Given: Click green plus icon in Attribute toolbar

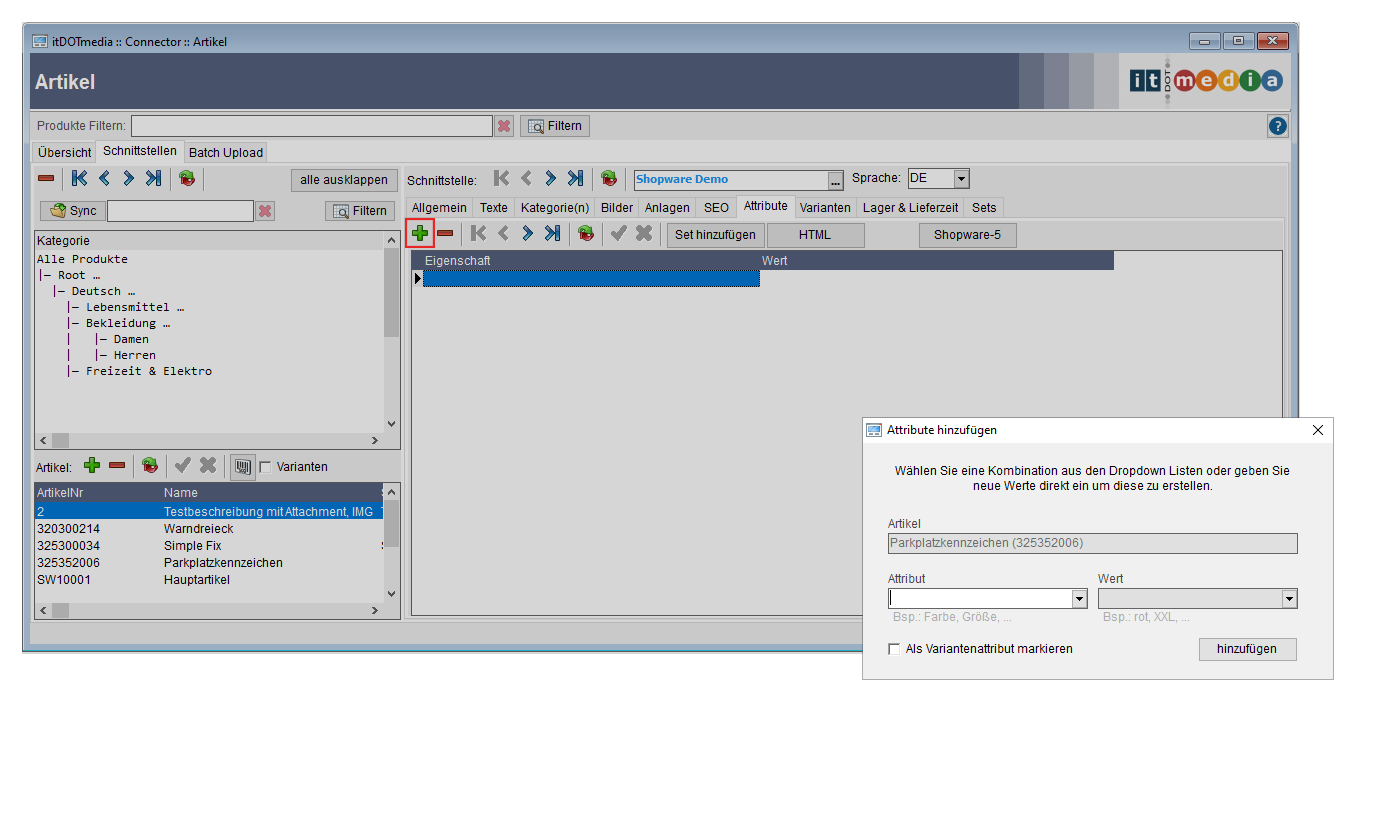Looking at the screenshot, I should pyautogui.click(x=420, y=234).
